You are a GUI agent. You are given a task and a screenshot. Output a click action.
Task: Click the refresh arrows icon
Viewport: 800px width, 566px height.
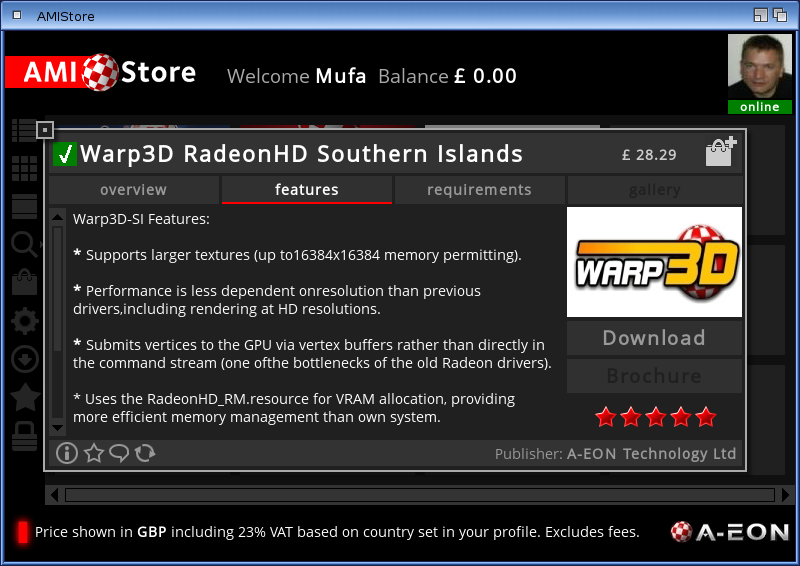[x=145, y=453]
